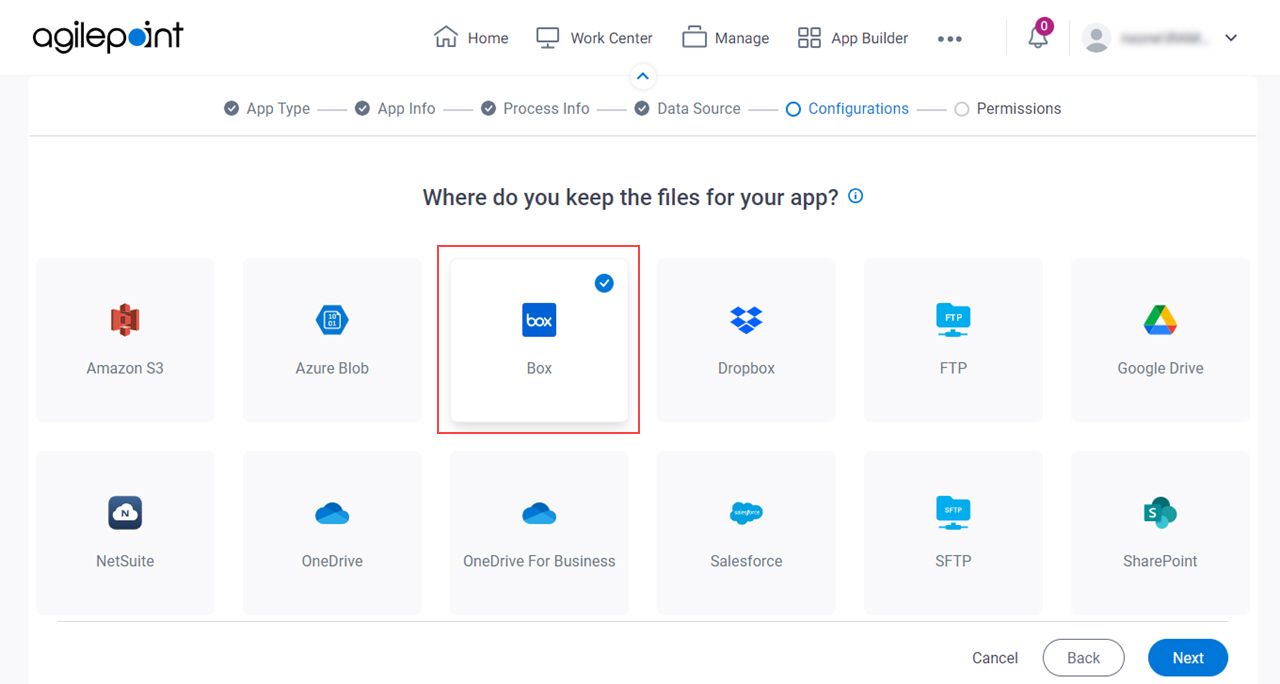Click the Manage briefcase icon
This screenshot has width=1280, height=684.
click(694, 38)
